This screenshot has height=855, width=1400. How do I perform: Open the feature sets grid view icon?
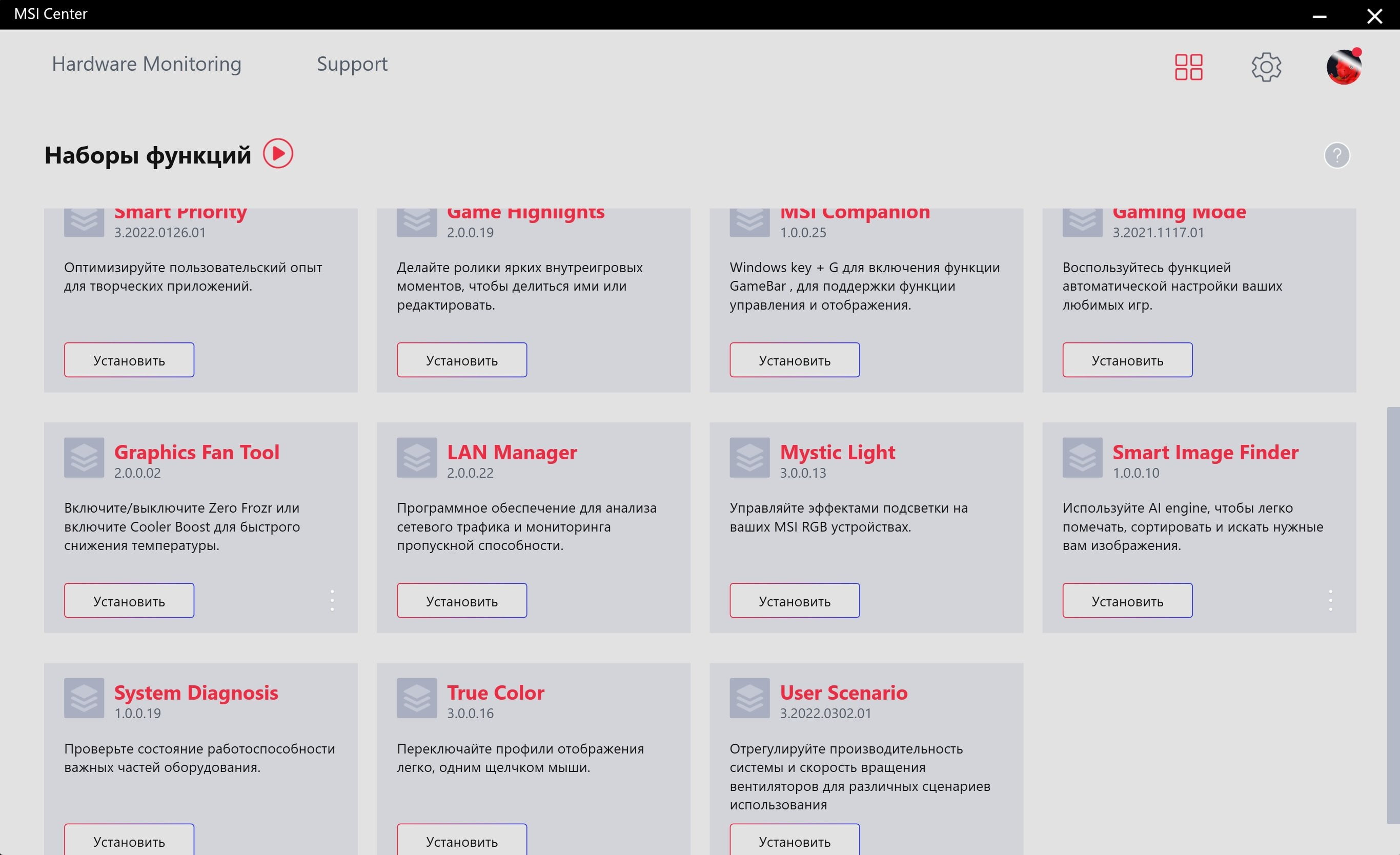point(1188,67)
